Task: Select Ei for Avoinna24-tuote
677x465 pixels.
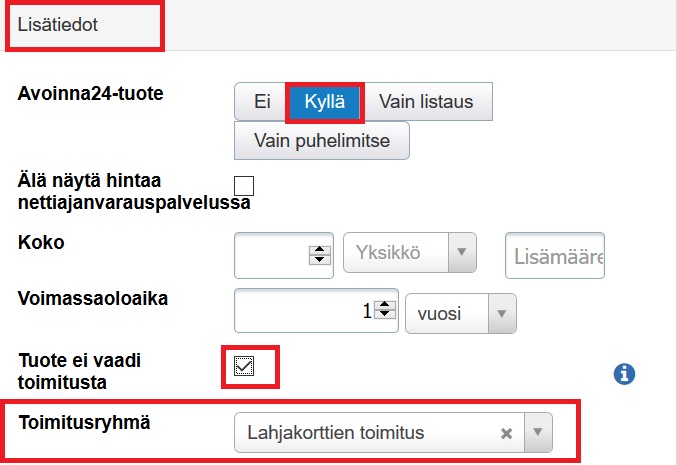Action: click(262, 101)
